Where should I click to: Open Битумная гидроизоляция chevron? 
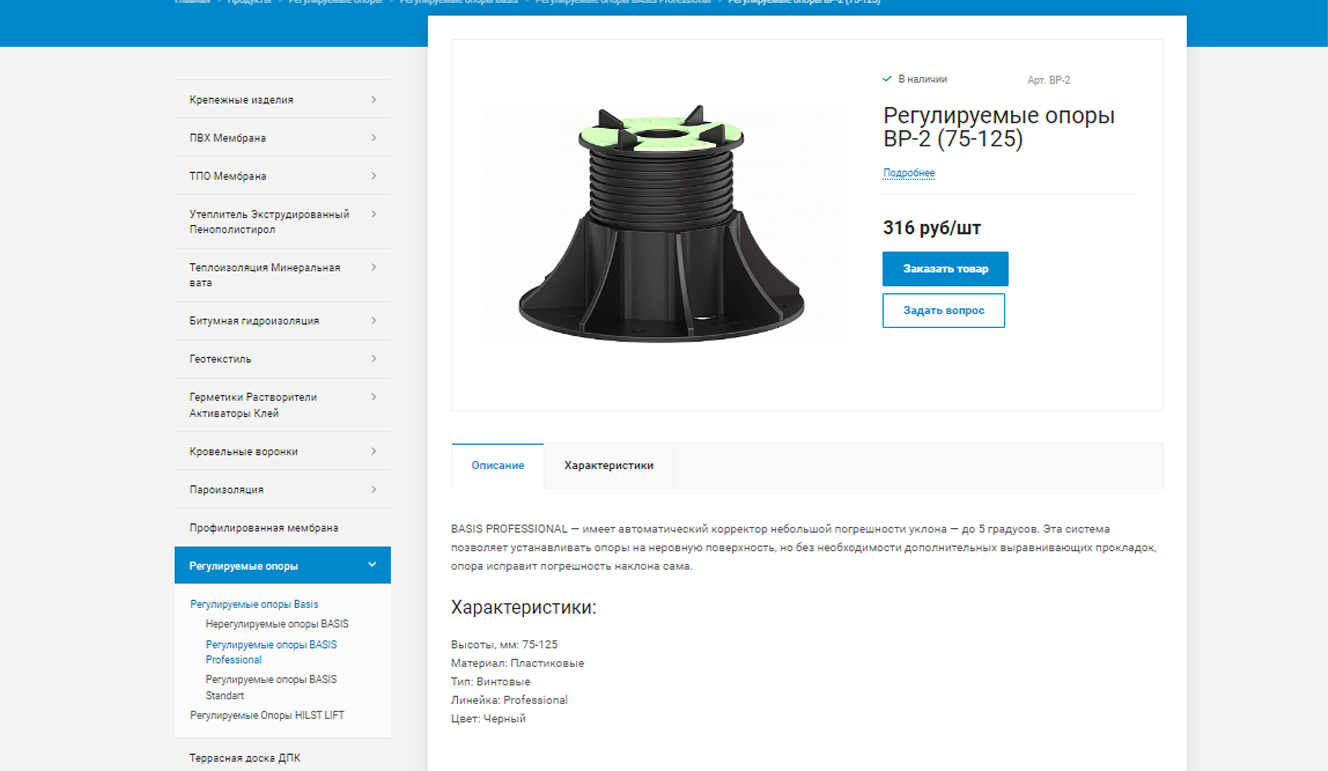pyautogui.click(x=373, y=320)
